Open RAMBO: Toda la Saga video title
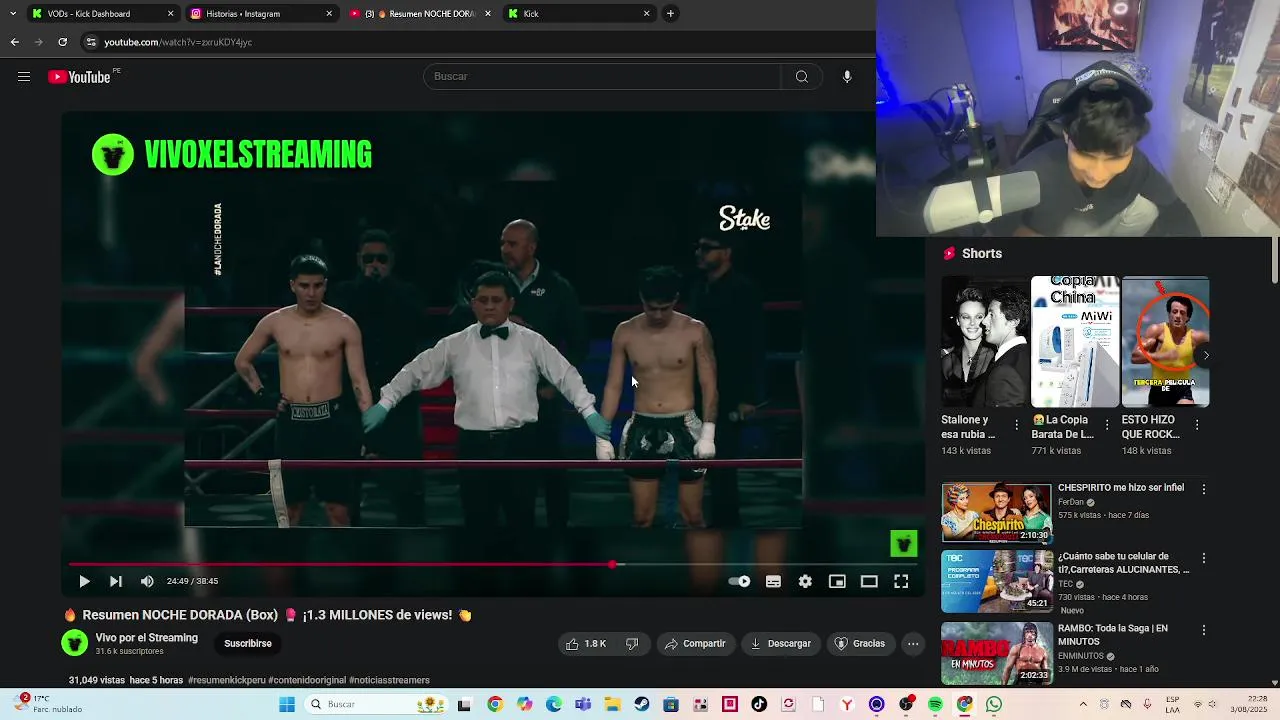The height and width of the screenshot is (720, 1280). 1113,635
